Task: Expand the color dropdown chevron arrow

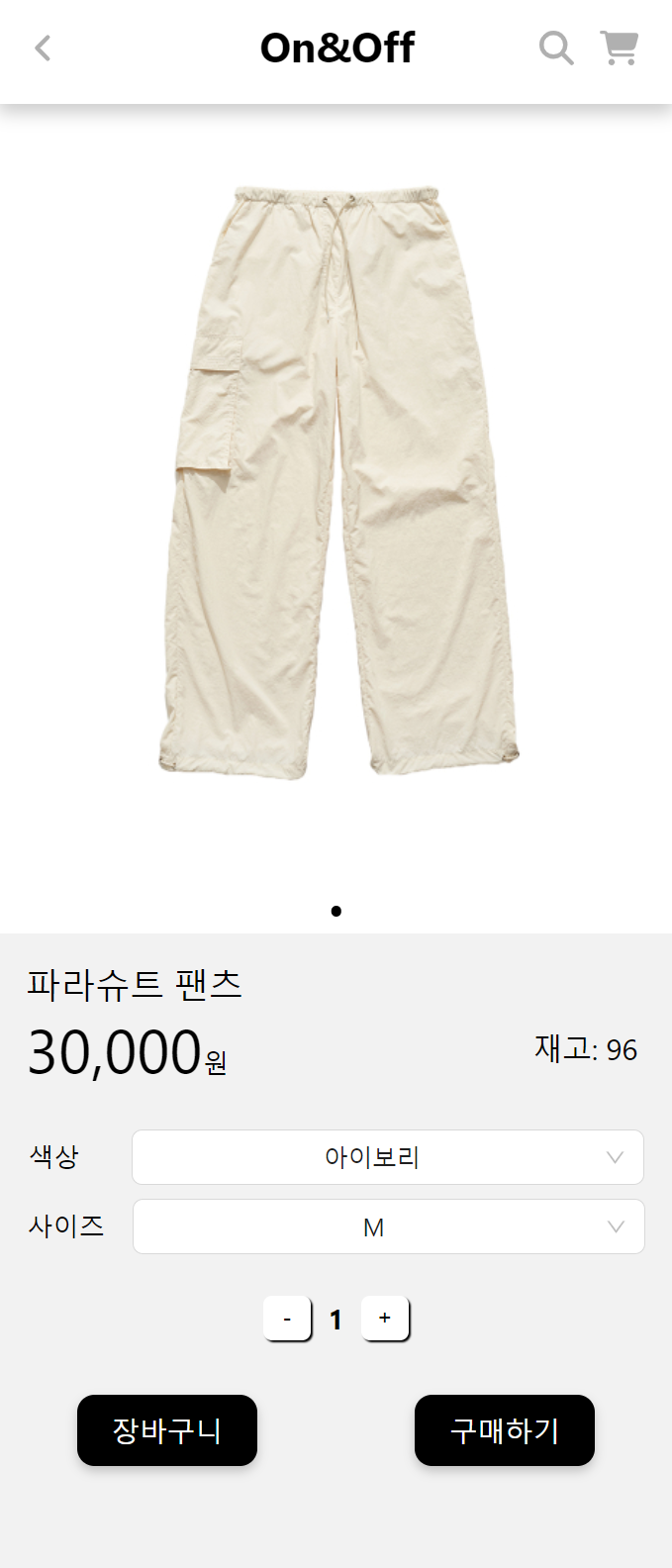Action: point(615,1157)
